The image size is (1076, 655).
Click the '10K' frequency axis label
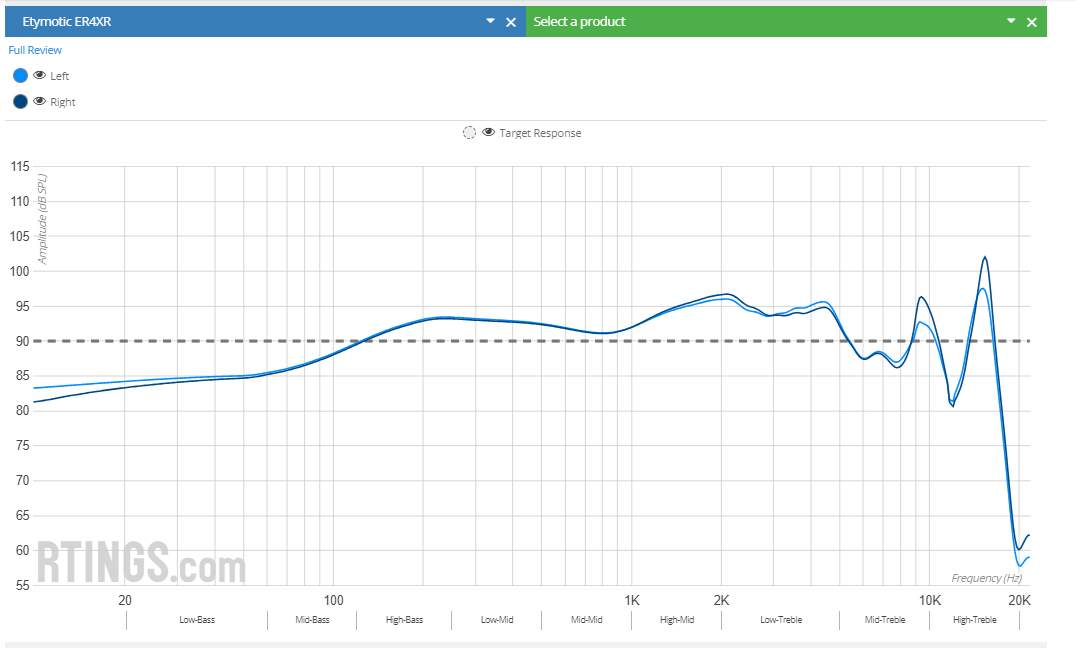coord(930,600)
